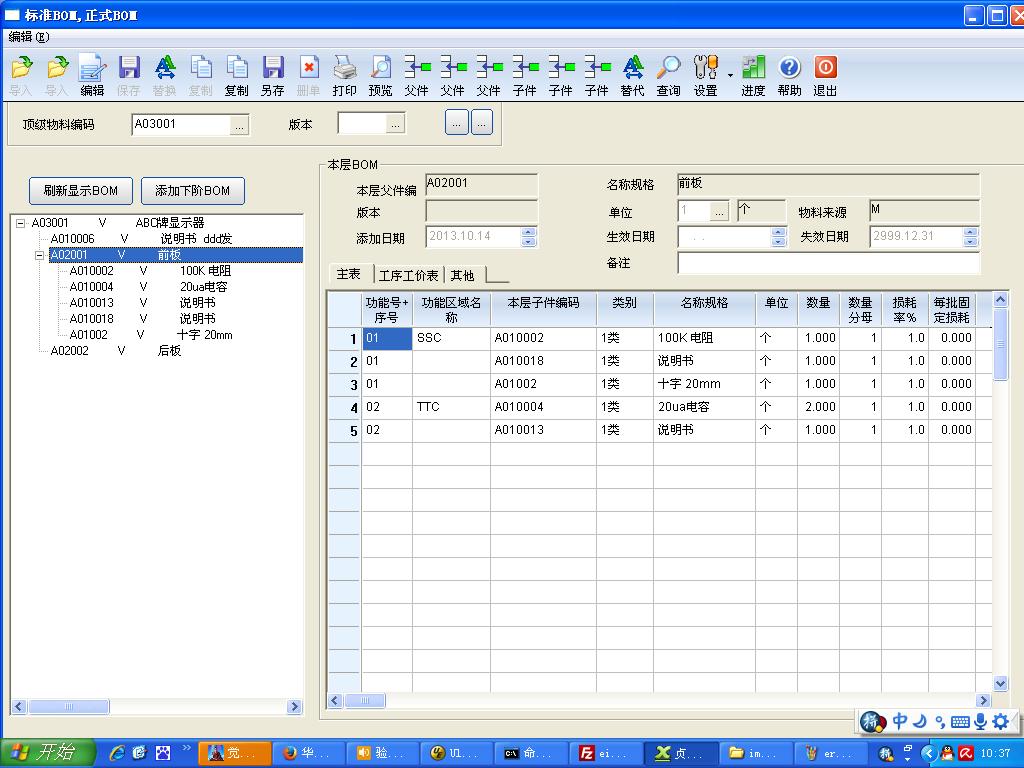
Task: Click the 进度 progress icon
Action: pyautogui.click(x=754, y=75)
